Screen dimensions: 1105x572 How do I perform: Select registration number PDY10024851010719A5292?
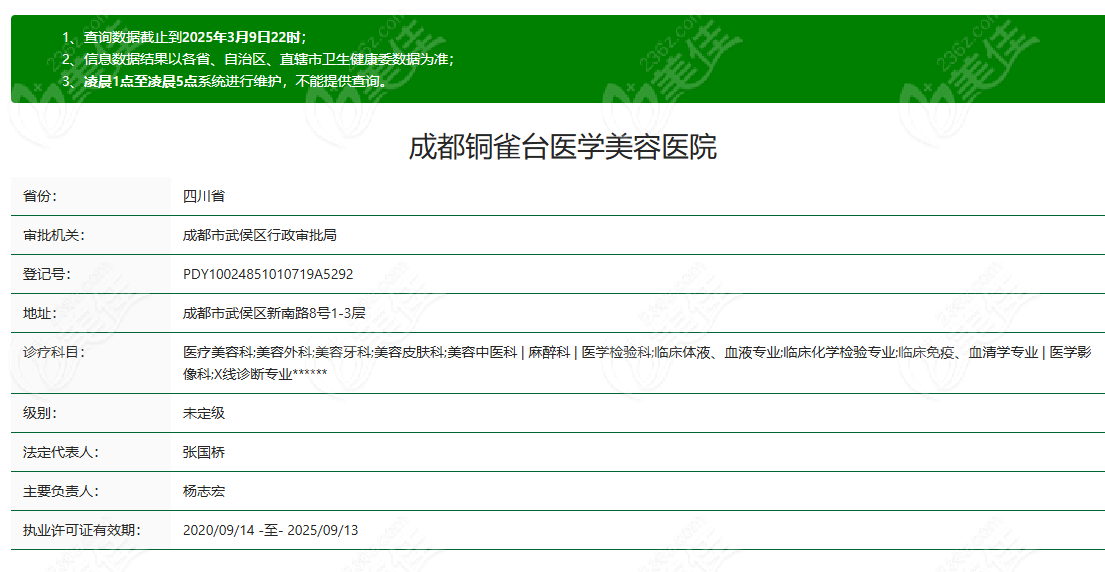coord(268,274)
